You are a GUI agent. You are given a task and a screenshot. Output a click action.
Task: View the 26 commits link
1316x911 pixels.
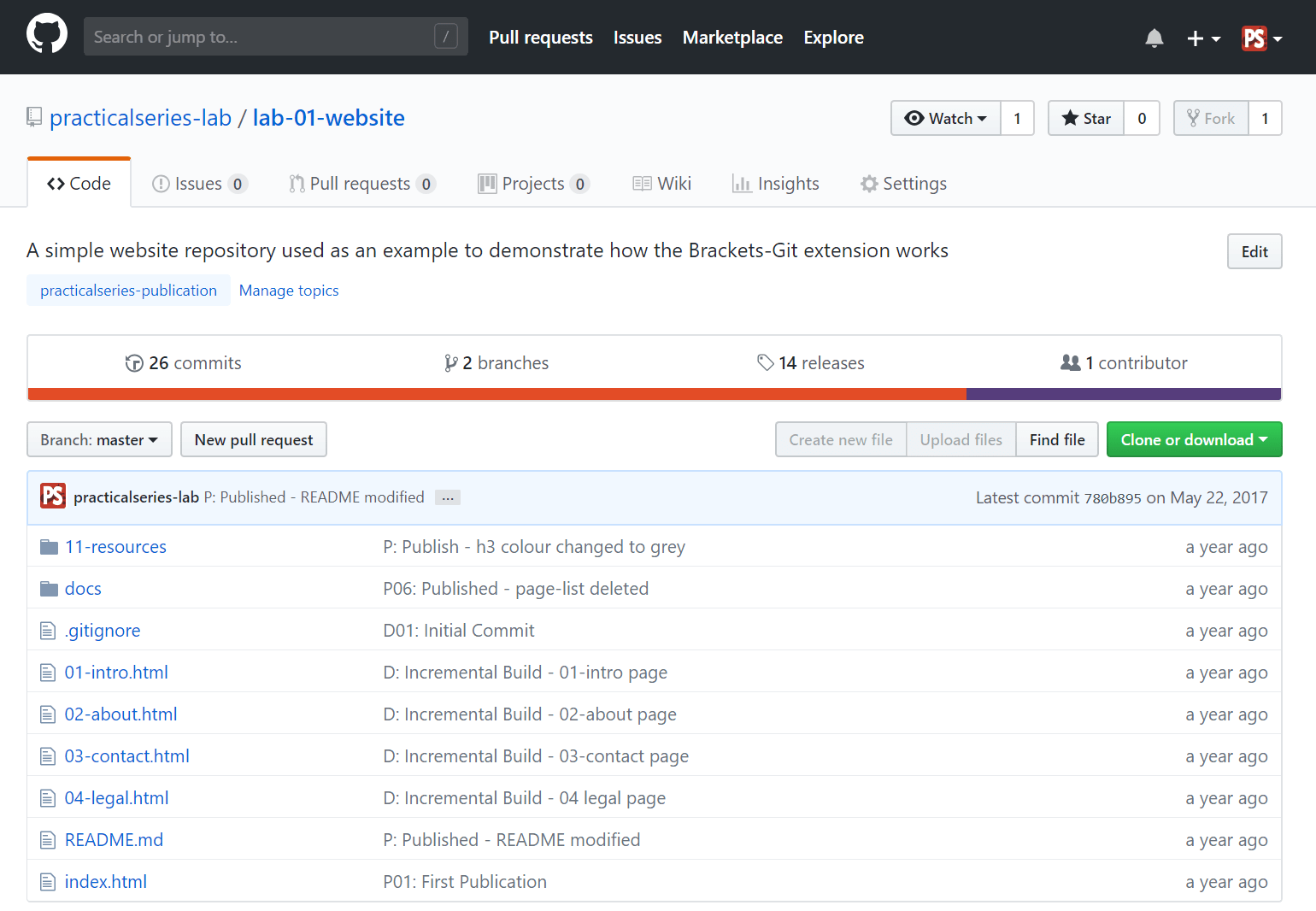(x=184, y=363)
